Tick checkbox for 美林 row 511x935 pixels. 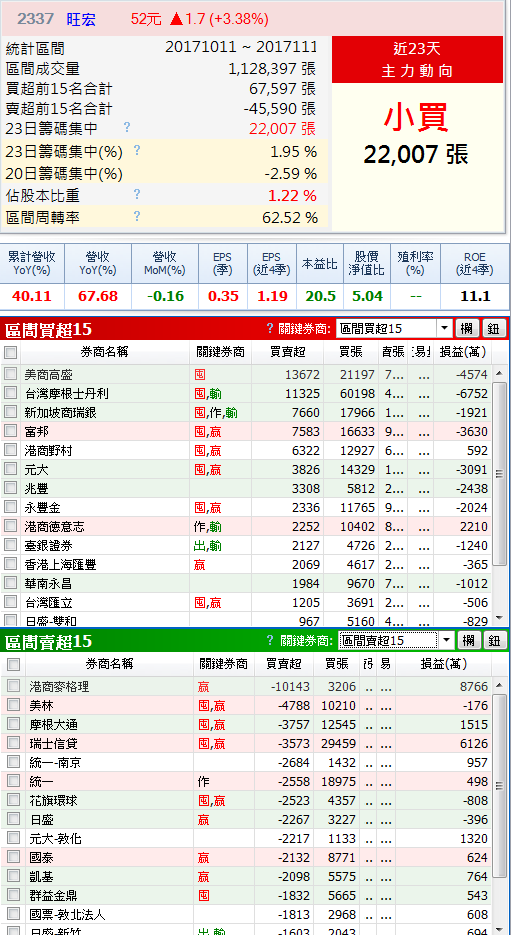point(13,705)
